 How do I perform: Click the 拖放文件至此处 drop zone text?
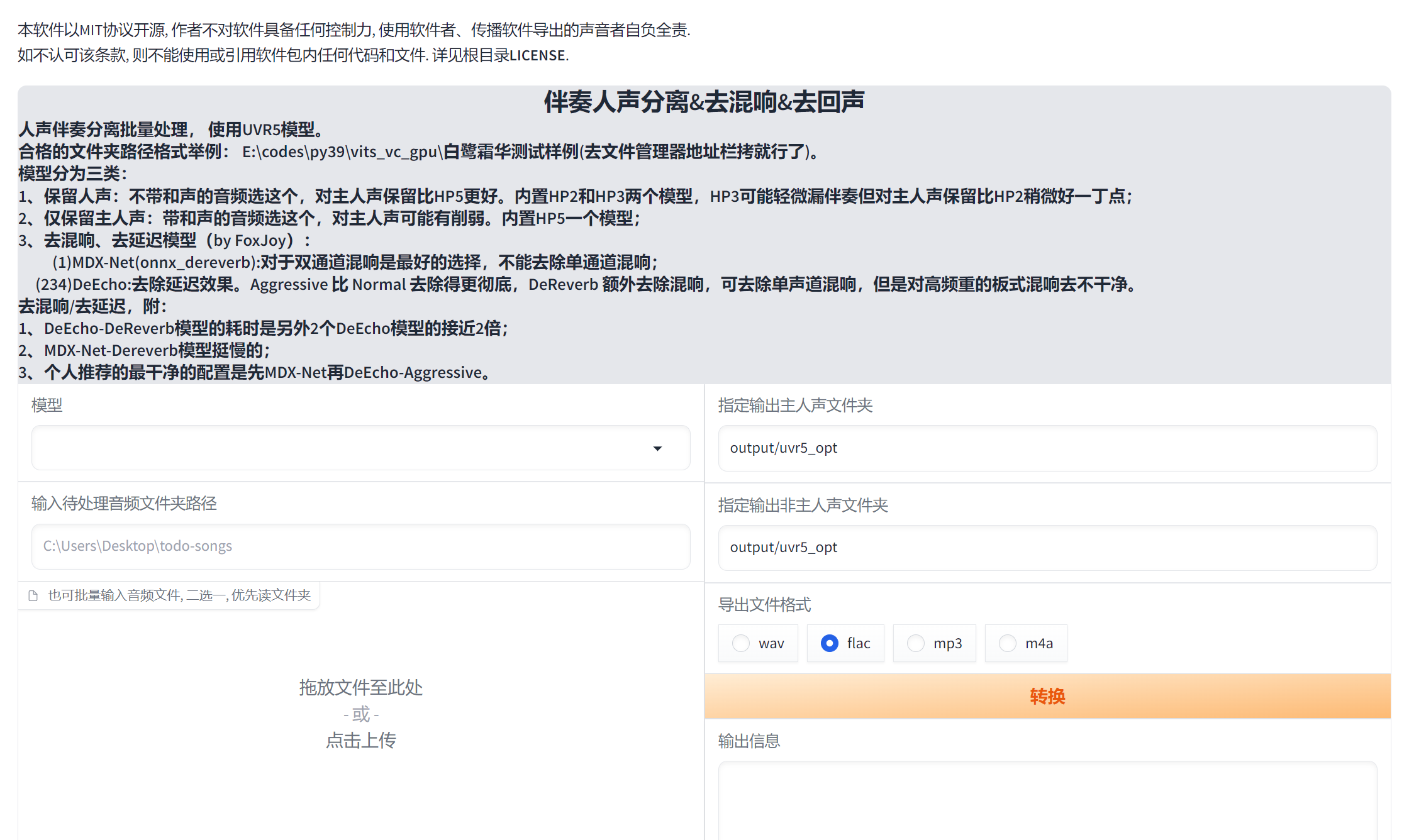360,687
